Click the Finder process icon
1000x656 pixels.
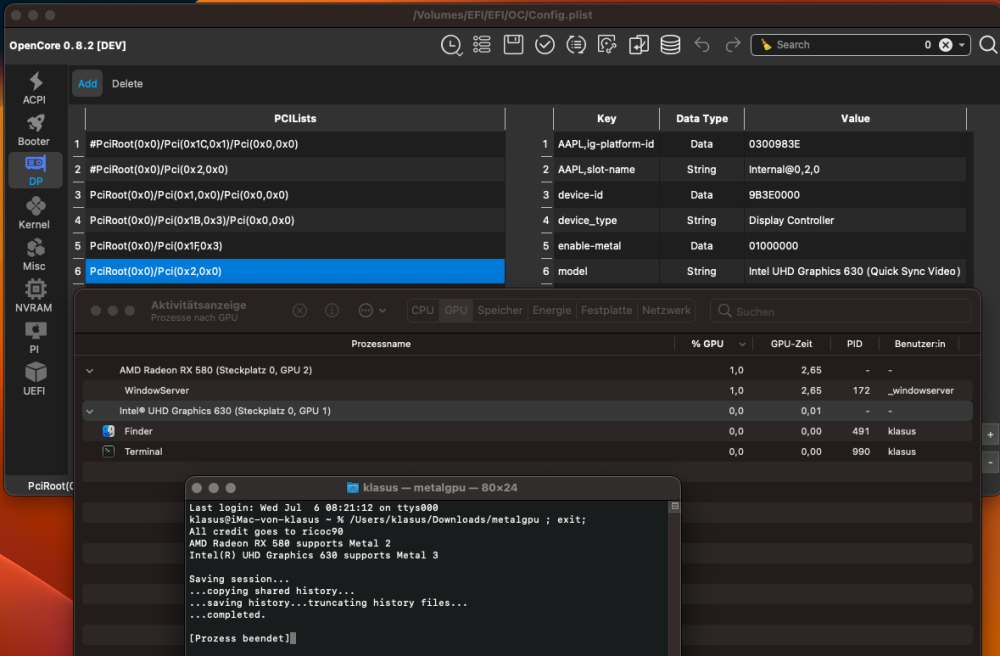click(x=108, y=431)
